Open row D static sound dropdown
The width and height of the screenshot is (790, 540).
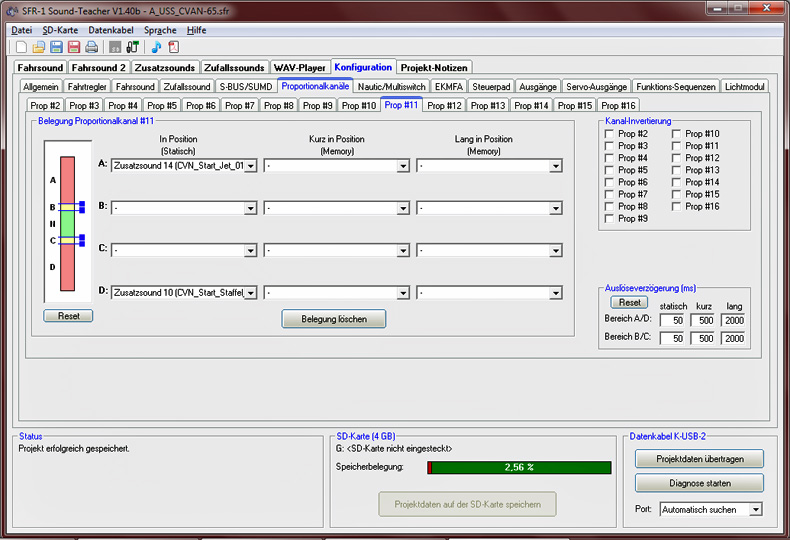point(250,293)
